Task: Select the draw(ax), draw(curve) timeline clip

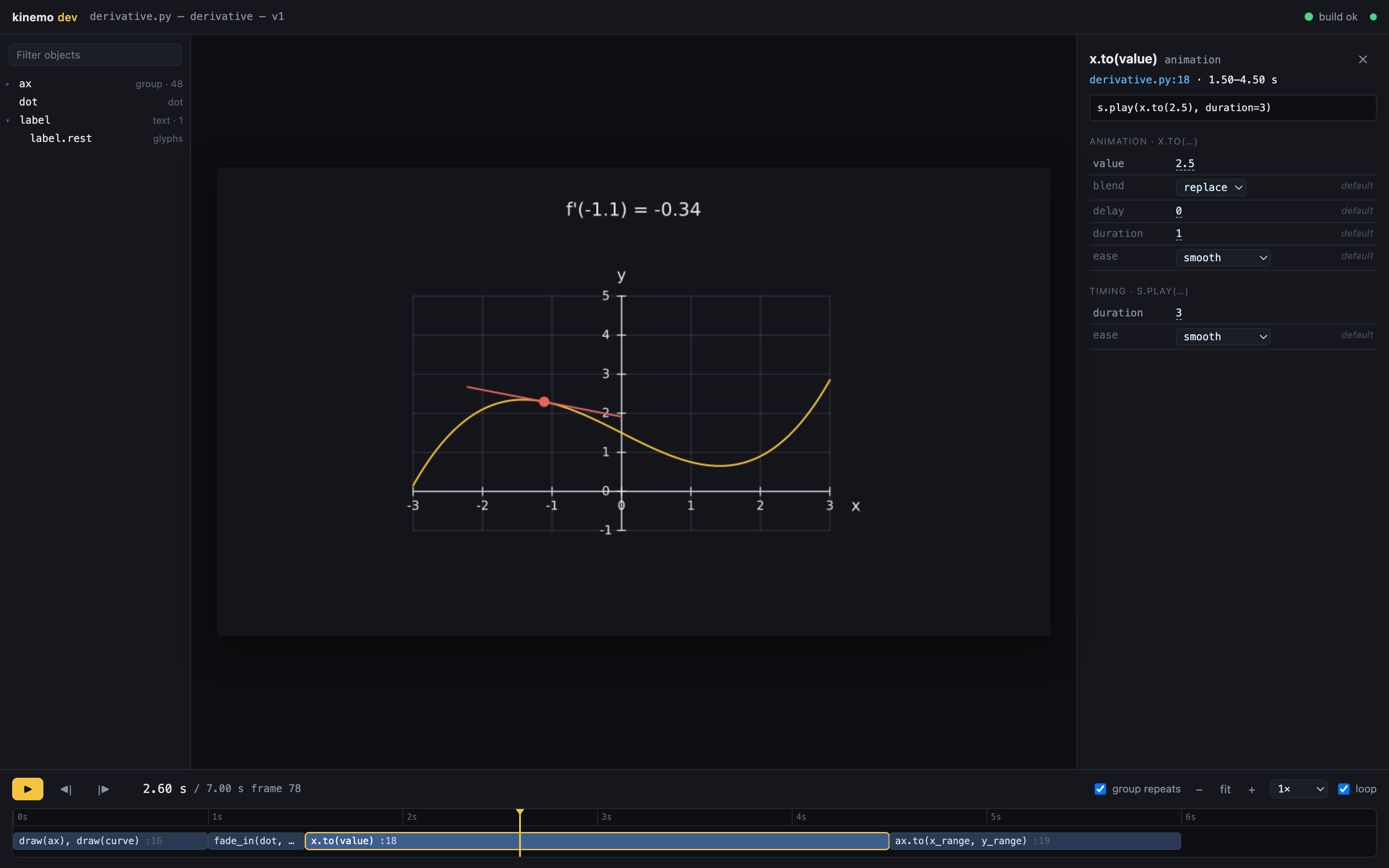Action: pyautogui.click(x=110, y=841)
